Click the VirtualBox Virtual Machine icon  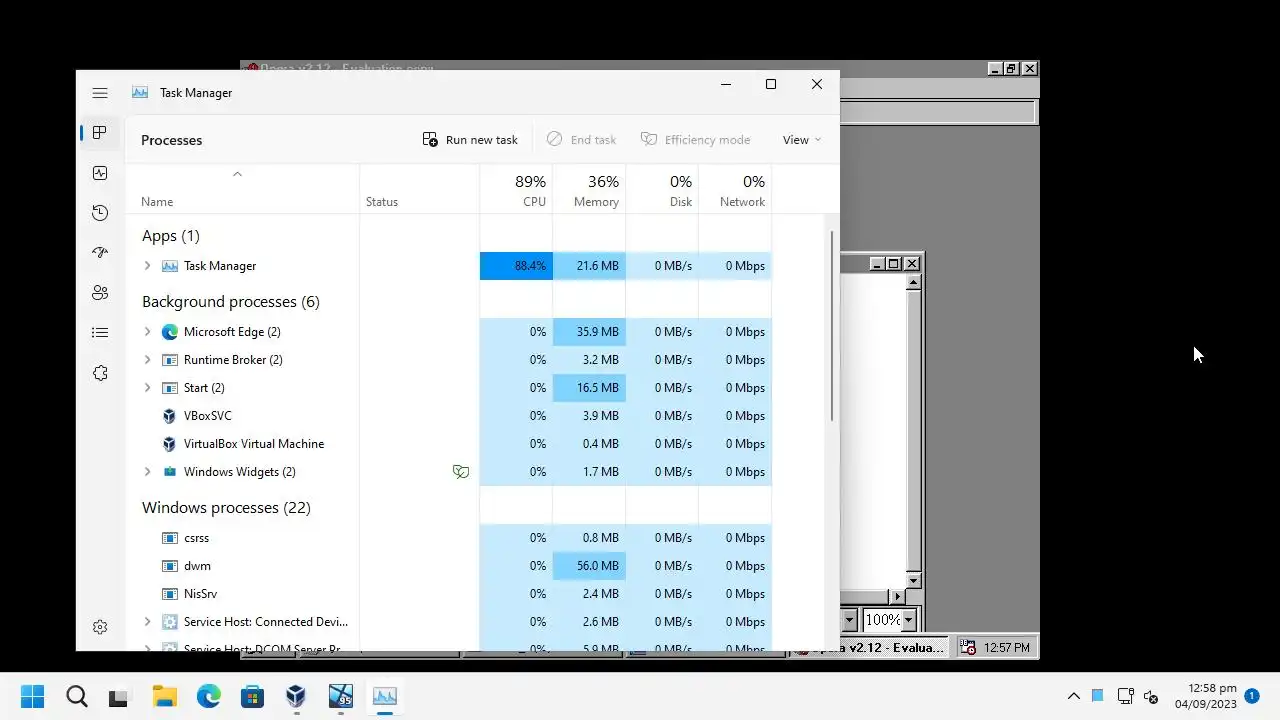pos(170,444)
